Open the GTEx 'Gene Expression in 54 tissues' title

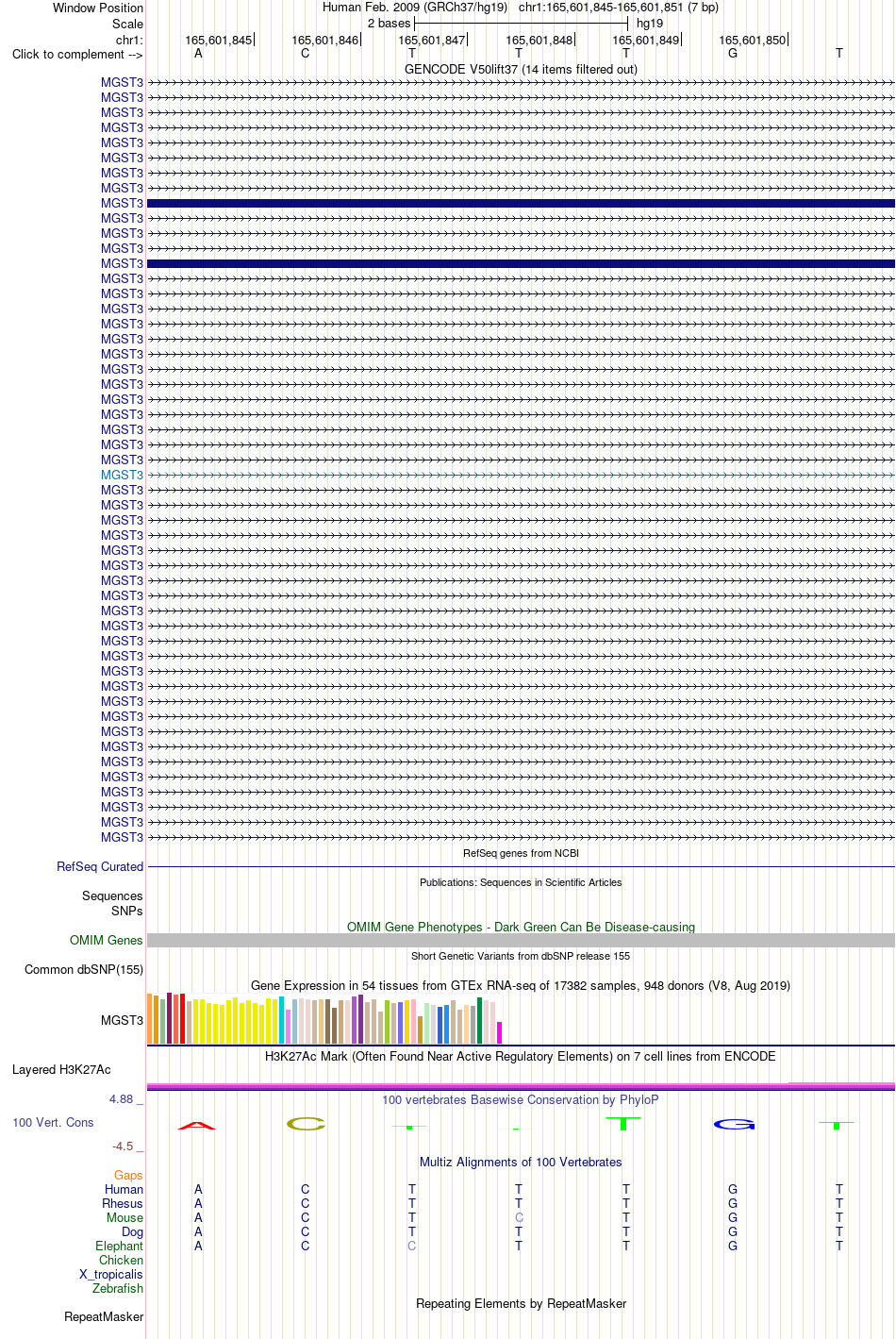coord(521,985)
